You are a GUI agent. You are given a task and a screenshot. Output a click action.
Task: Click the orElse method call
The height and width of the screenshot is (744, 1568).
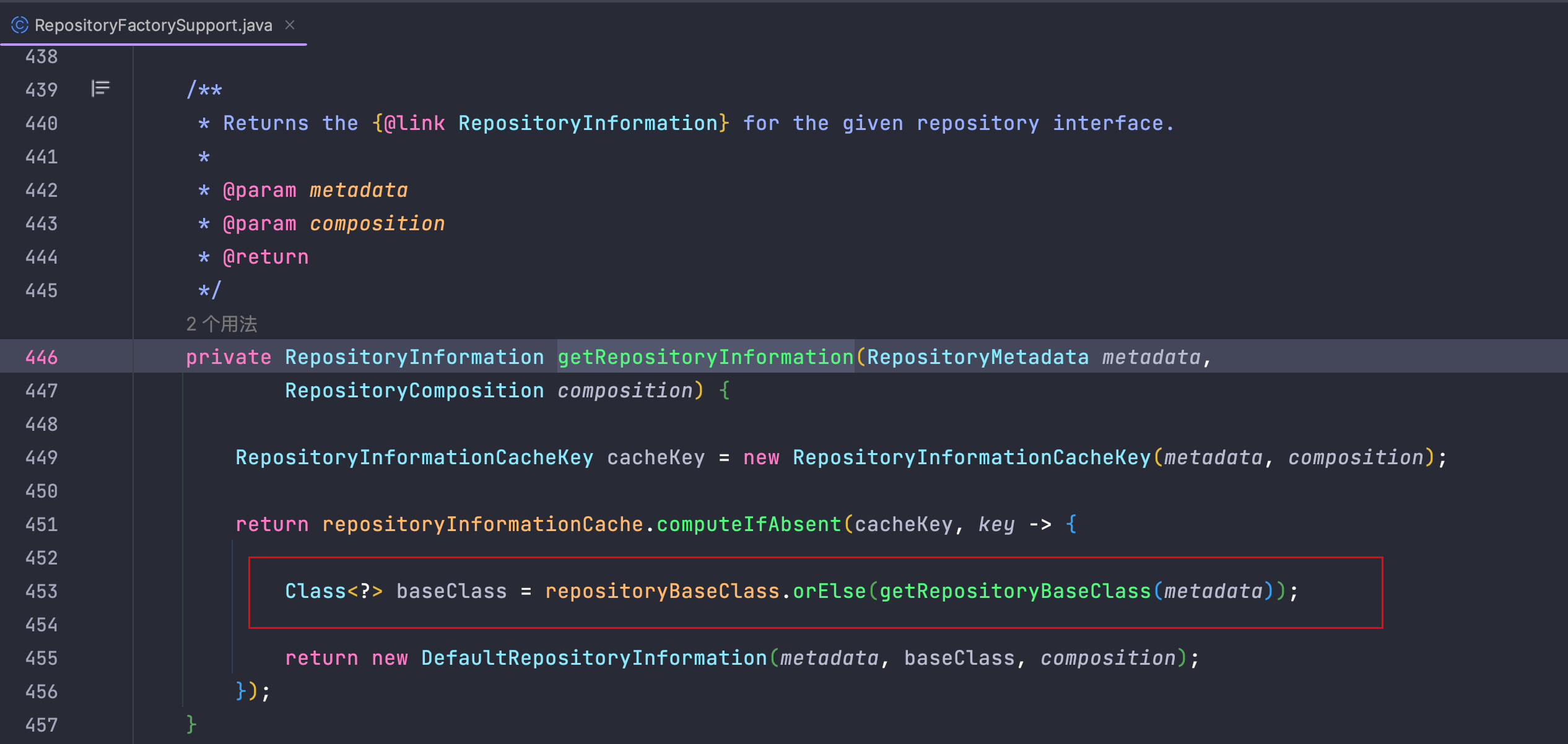(829, 591)
